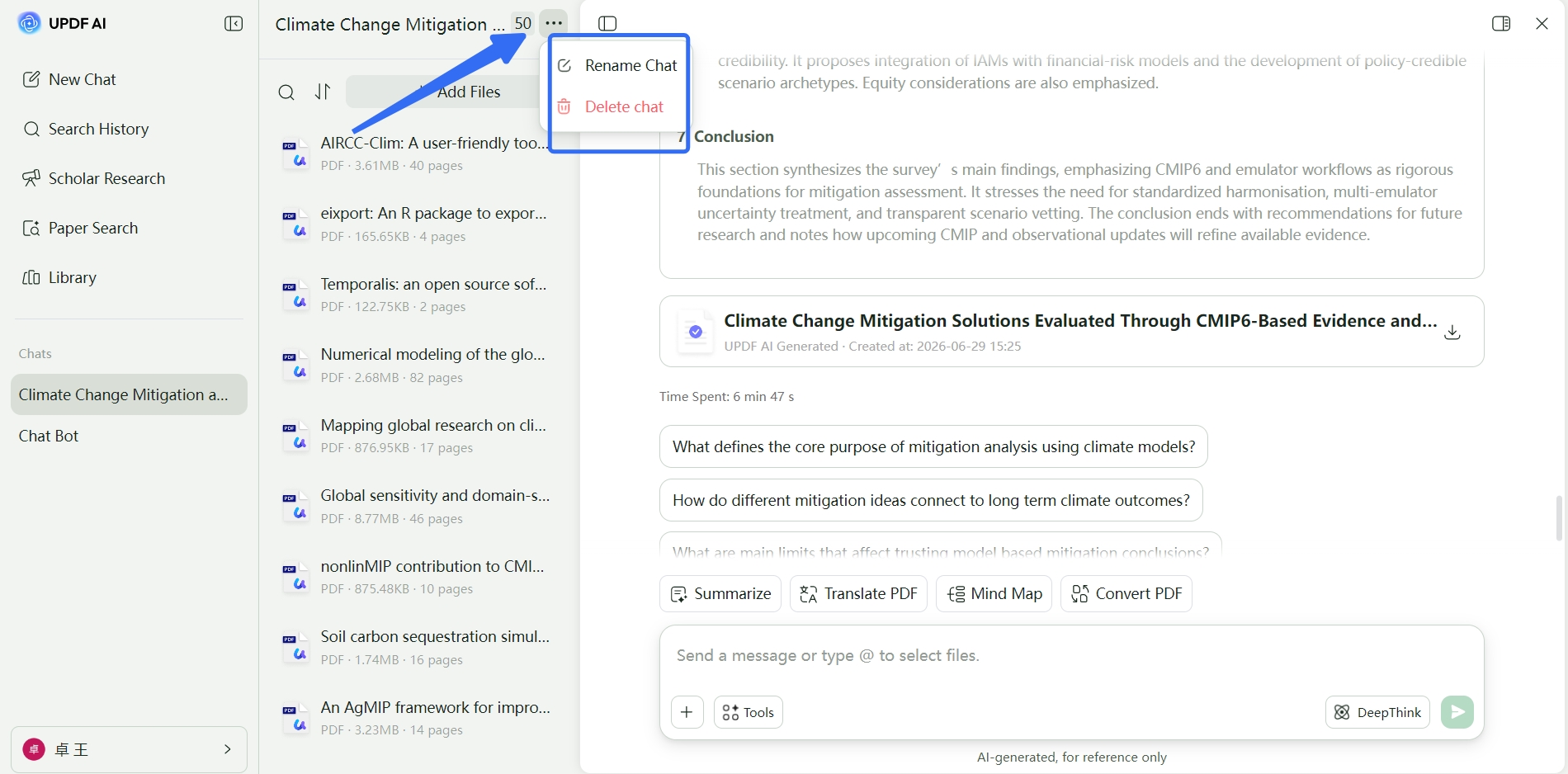
Task: Send the message with green arrow
Action: point(1457,712)
